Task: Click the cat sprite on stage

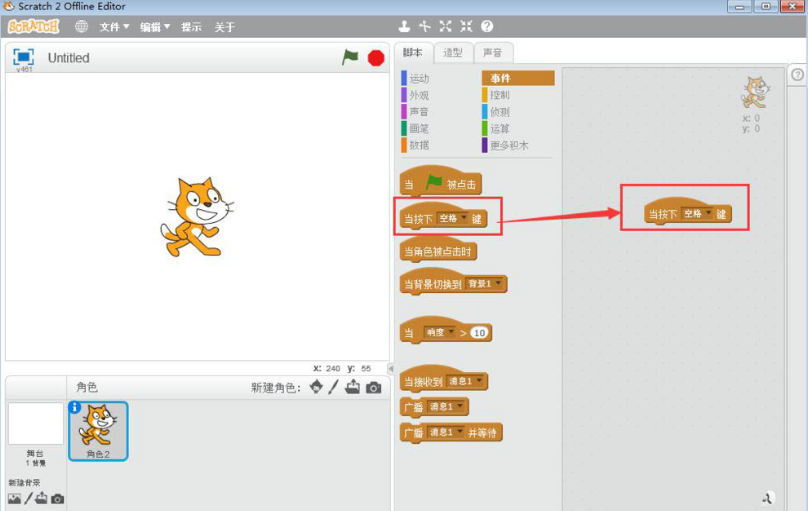Action: (x=196, y=217)
